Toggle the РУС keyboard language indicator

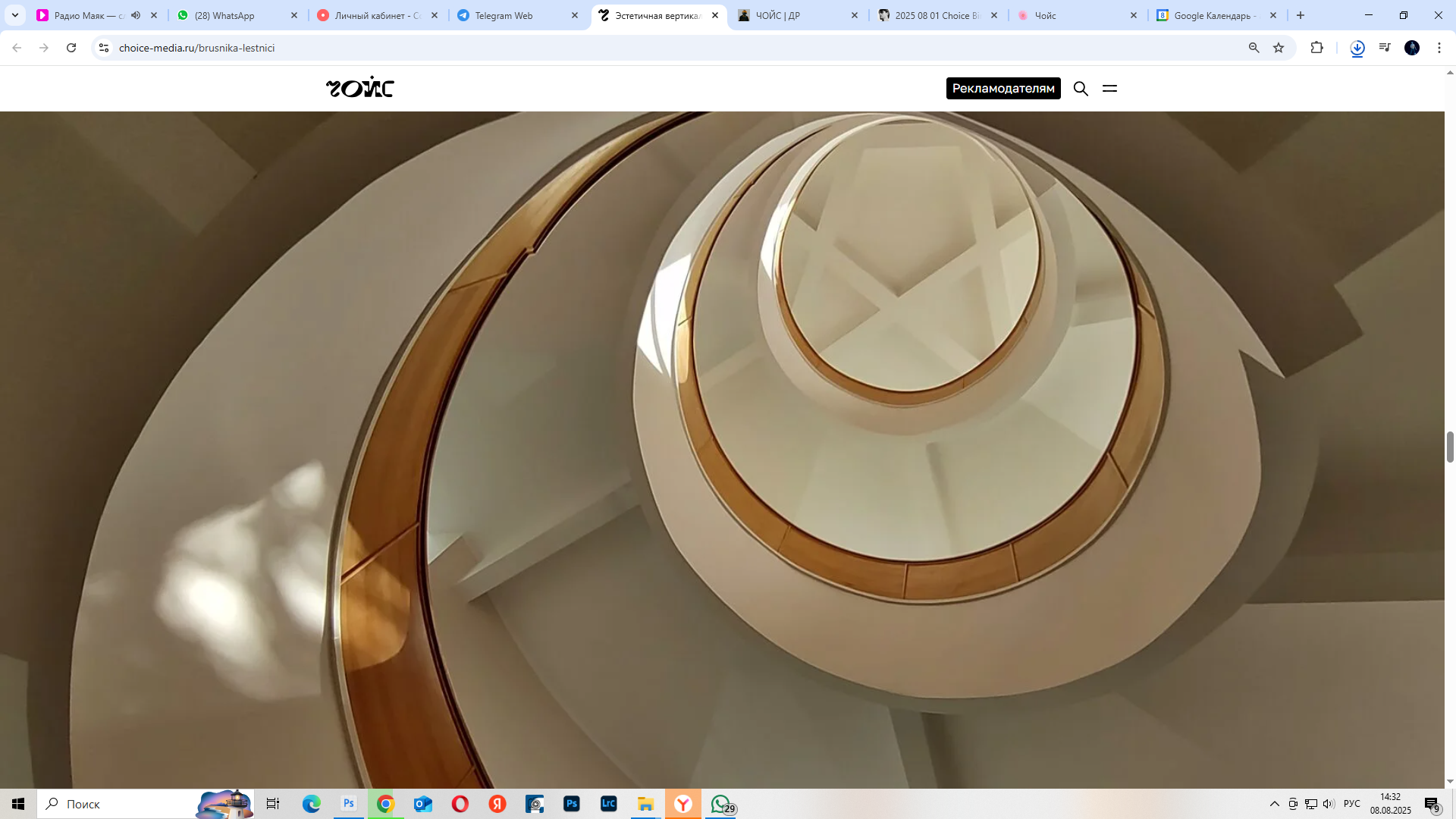pos(1351,804)
